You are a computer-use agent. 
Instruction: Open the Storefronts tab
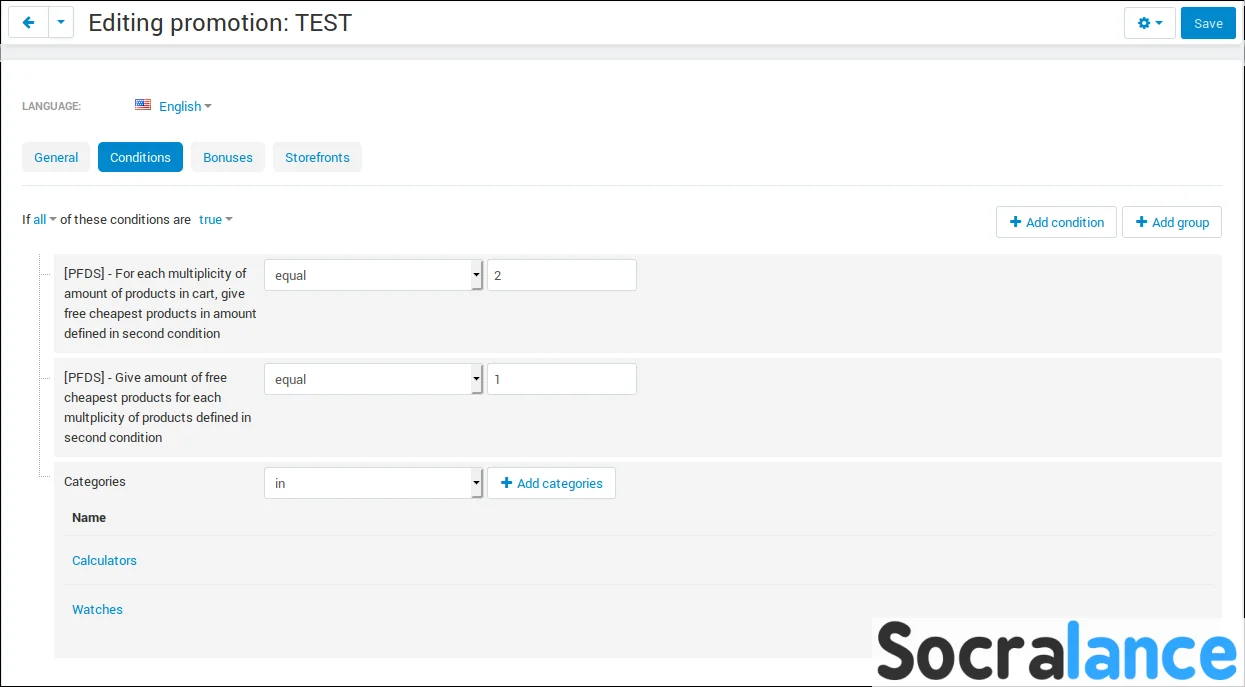[x=317, y=157]
